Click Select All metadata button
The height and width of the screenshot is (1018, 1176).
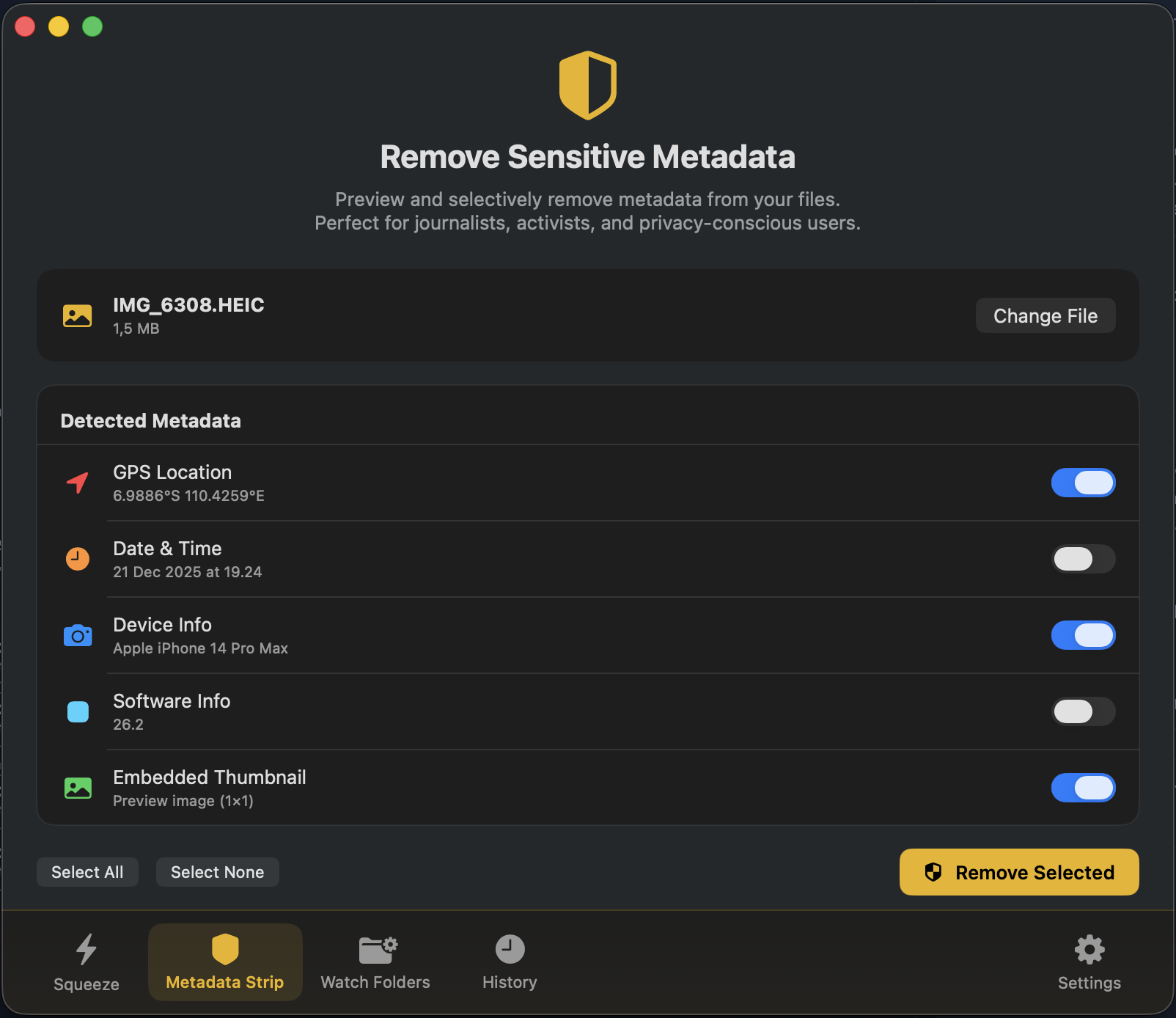tap(87, 872)
